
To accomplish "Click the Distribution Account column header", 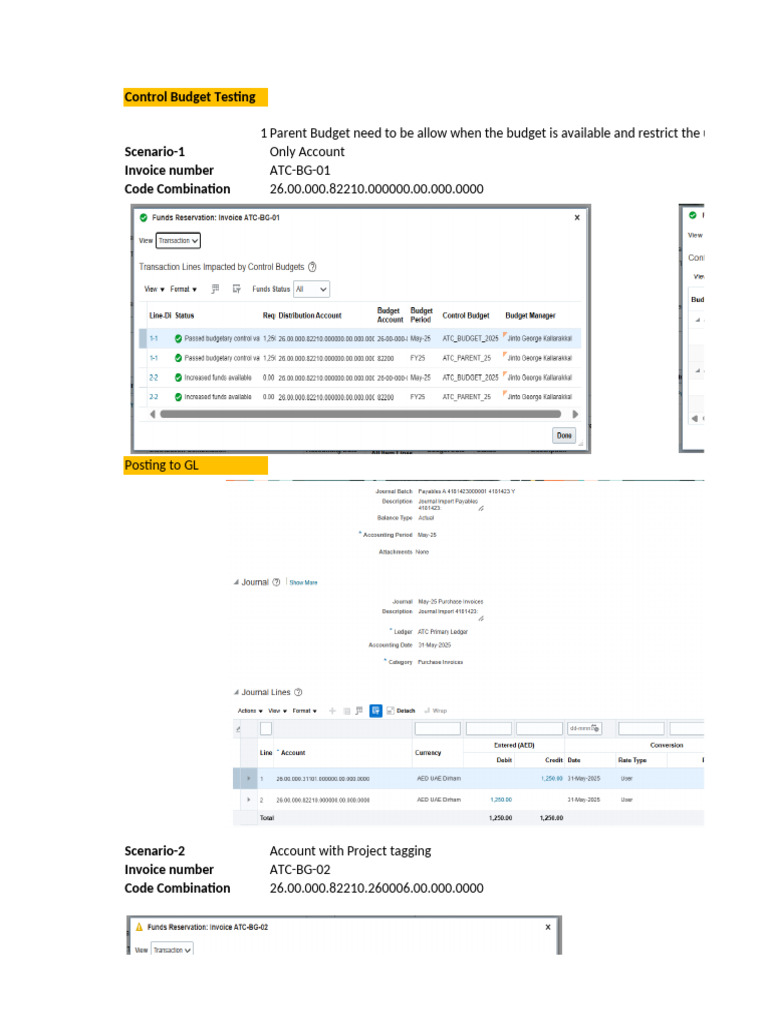I will [310, 315].
